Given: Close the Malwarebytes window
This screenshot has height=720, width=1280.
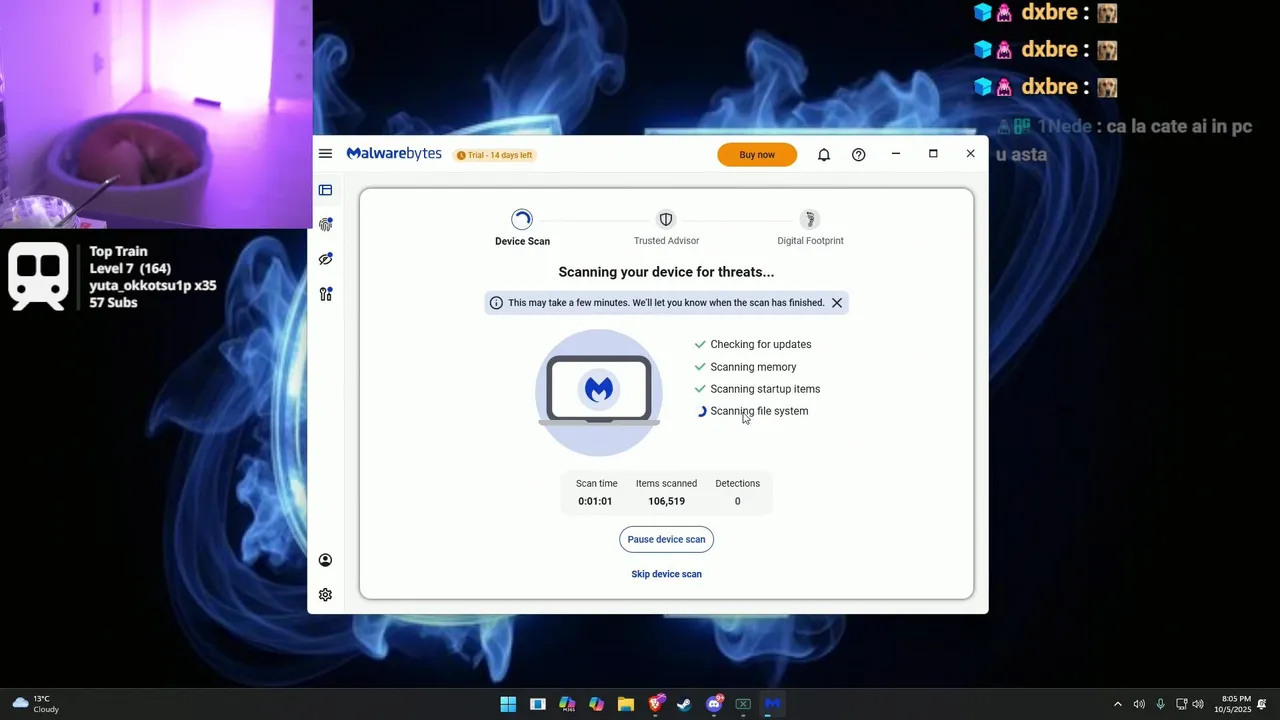Looking at the screenshot, I should click(970, 154).
